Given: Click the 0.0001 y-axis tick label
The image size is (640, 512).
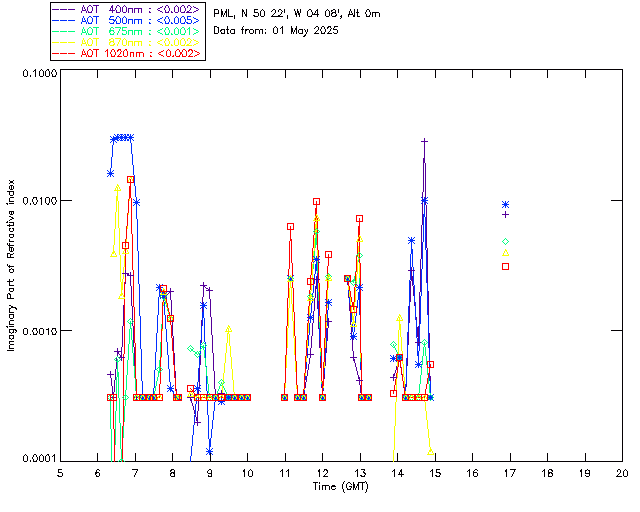Looking at the screenshot, I should [x=40, y=459].
